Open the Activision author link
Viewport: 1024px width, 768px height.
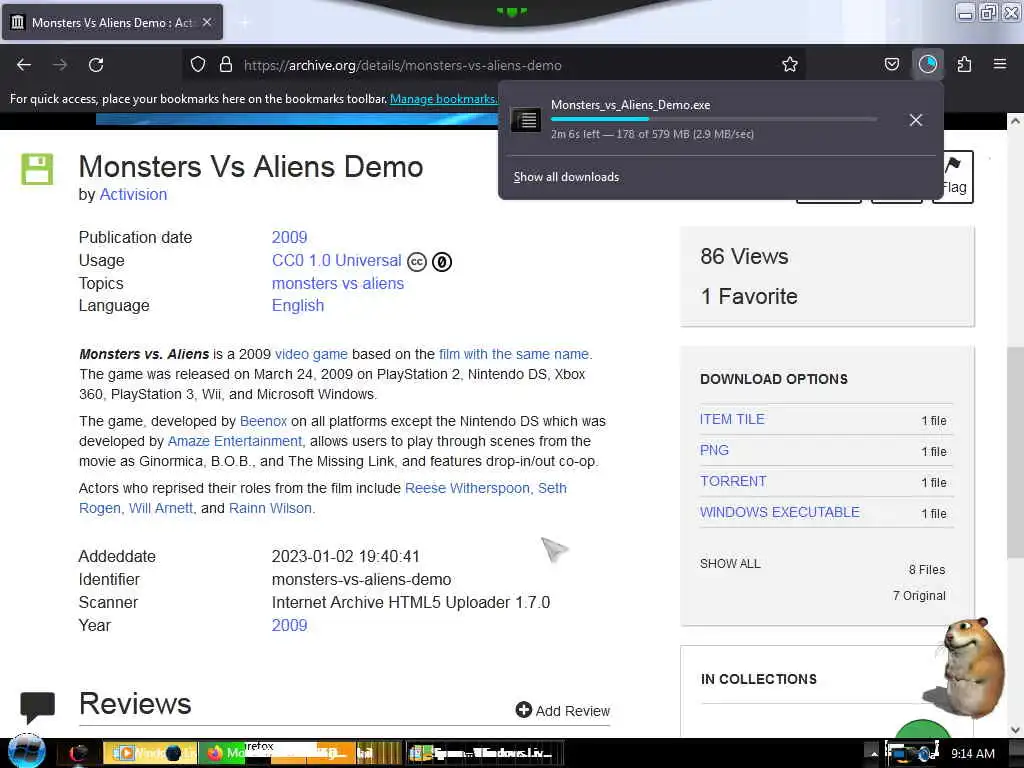click(x=133, y=195)
